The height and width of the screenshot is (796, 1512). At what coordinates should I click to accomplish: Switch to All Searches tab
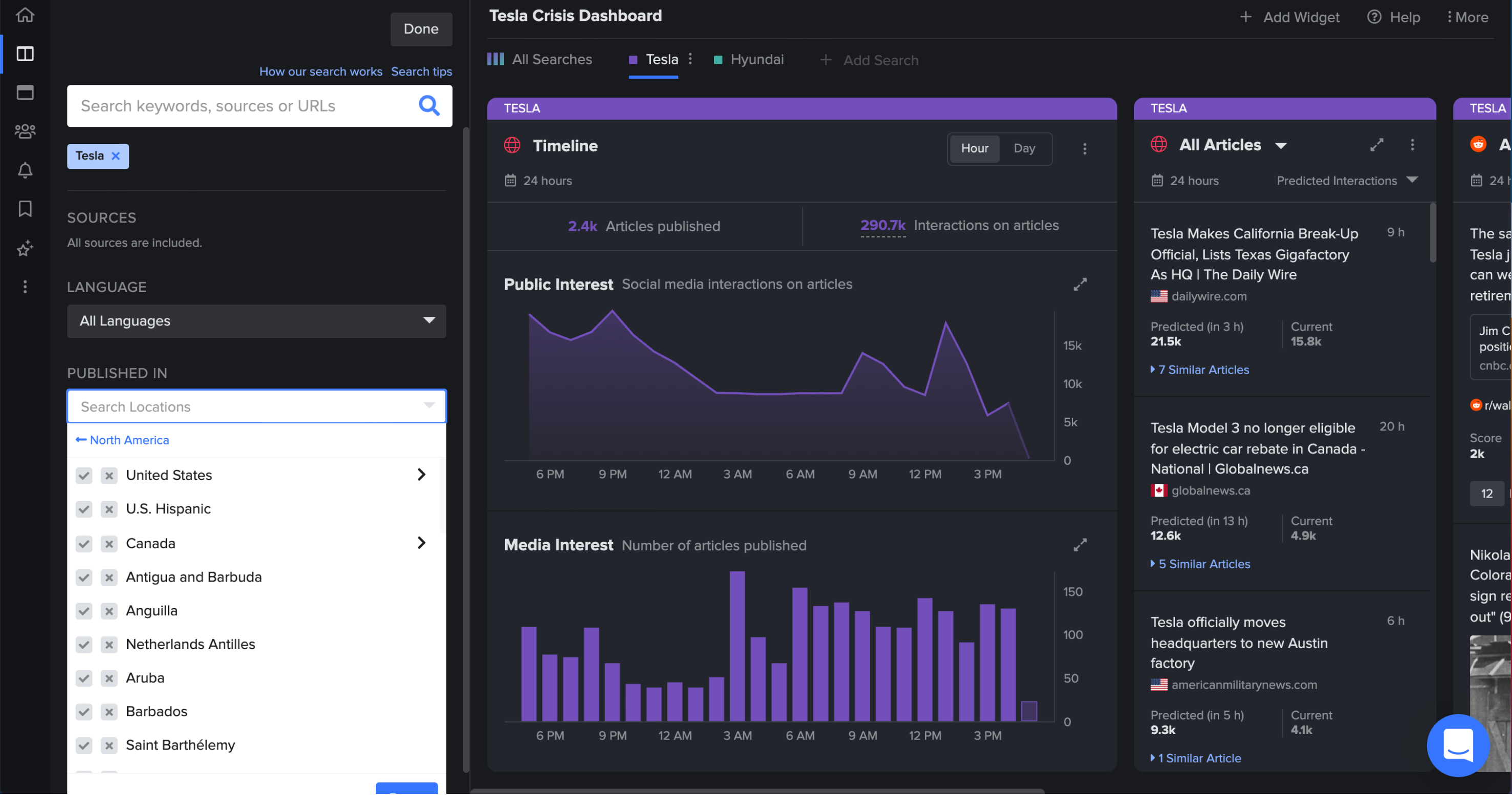coord(539,59)
